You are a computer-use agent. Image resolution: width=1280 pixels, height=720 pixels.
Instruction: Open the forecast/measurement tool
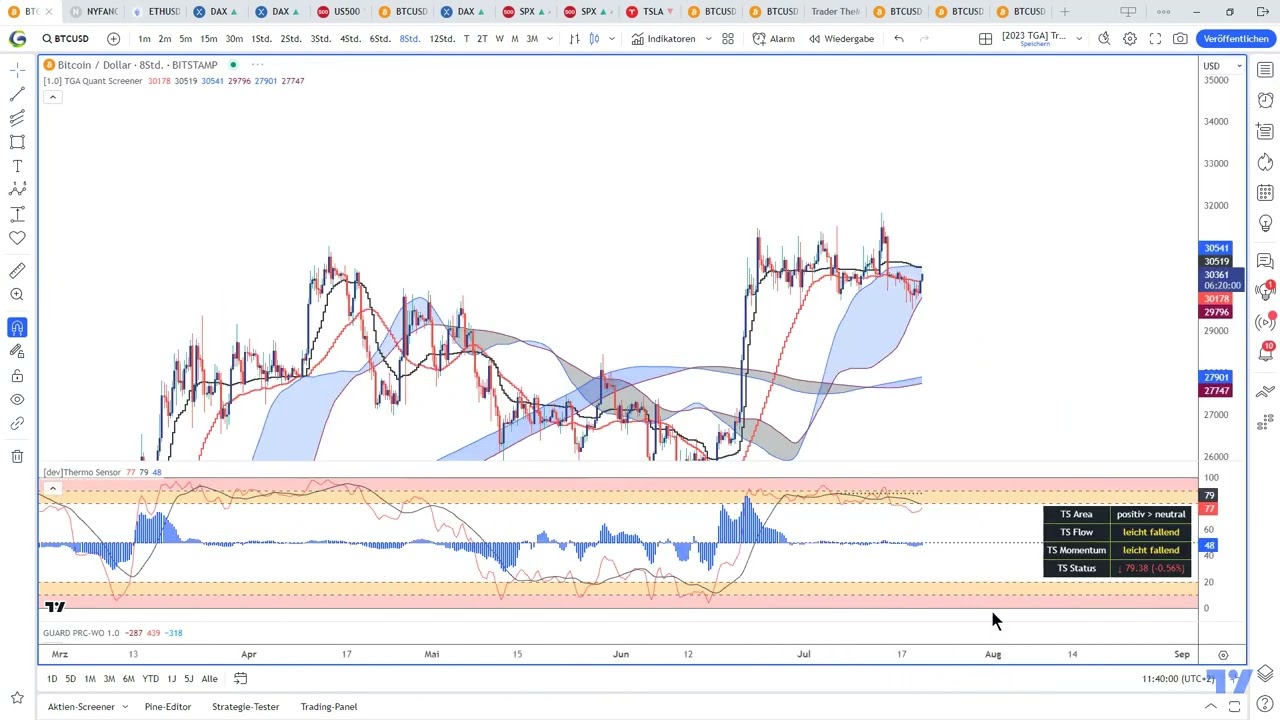click(17, 214)
